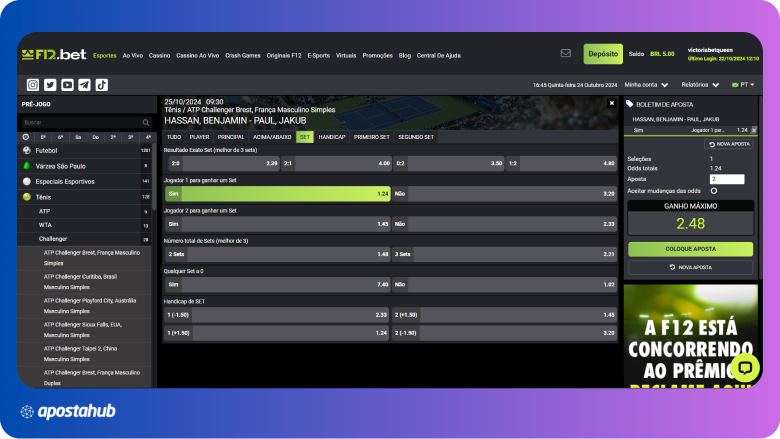Viewport: 780px width, 439px height.
Task: Open the Telegram social icon
Action: pyautogui.click(x=85, y=85)
